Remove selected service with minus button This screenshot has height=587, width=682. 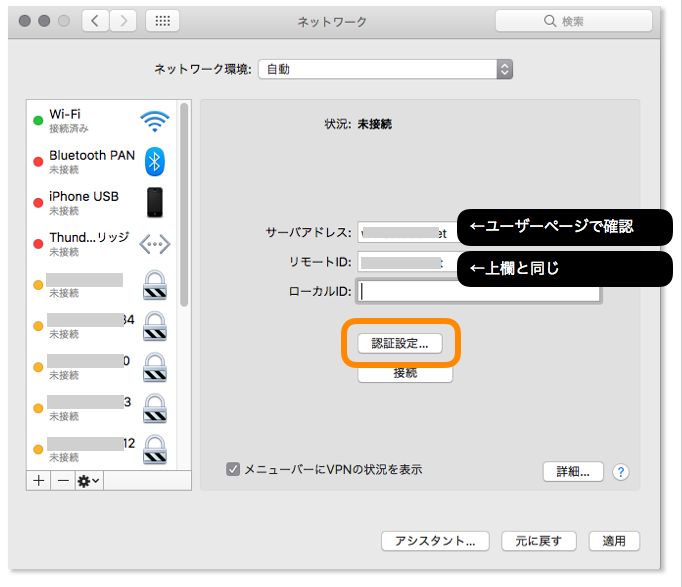pyautogui.click(x=63, y=480)
